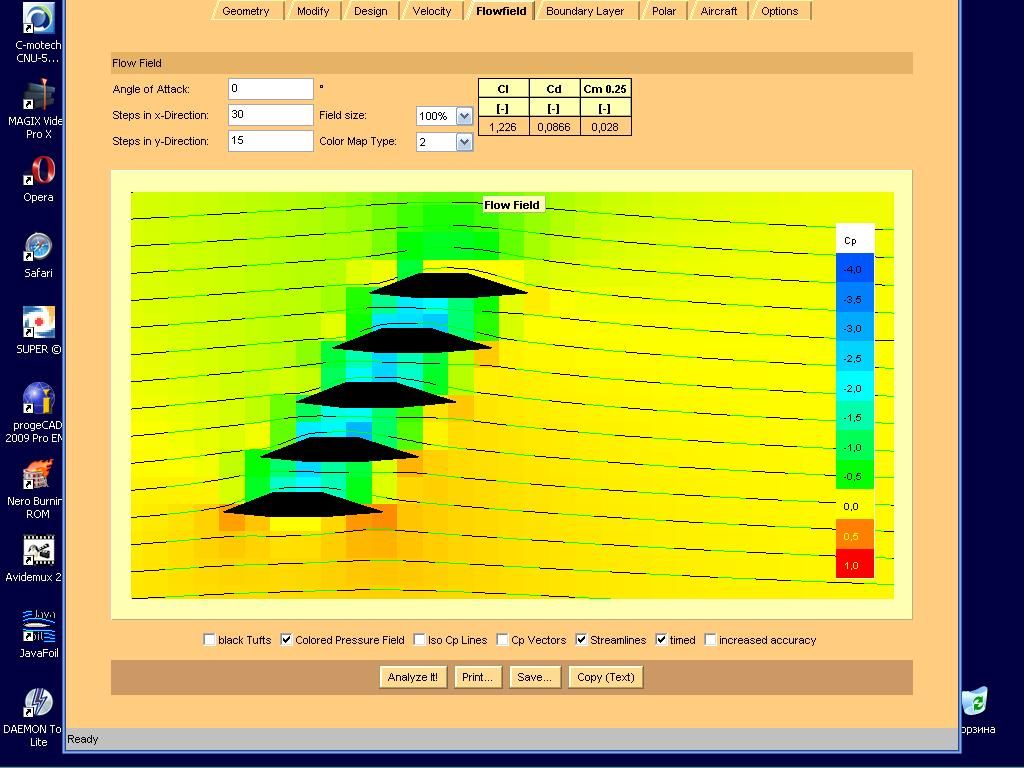Click the Ready status bar text
The width and height of the screenshot is (1024, 768).
point(82,739)
